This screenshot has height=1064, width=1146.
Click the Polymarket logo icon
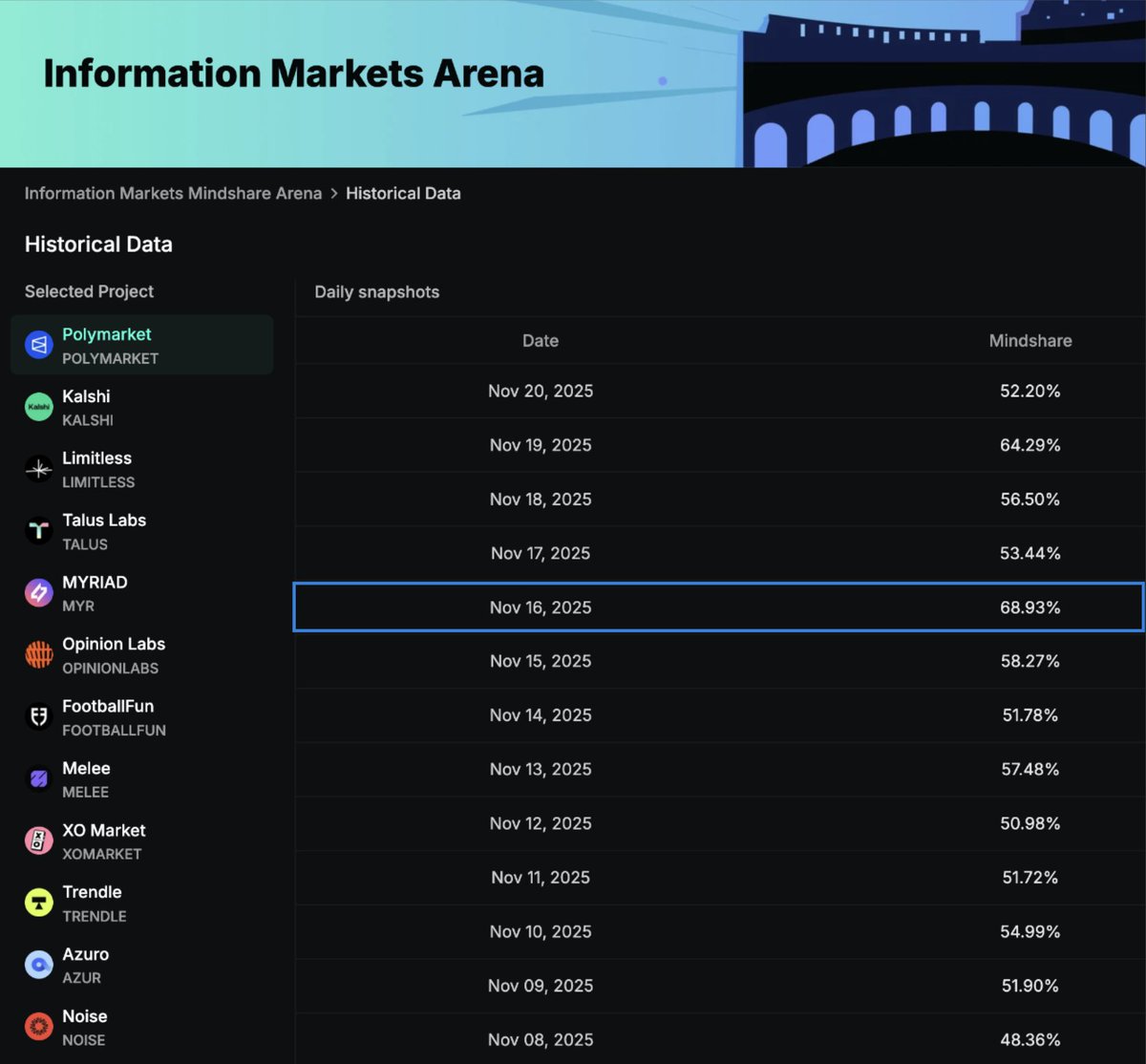[38, 345]
